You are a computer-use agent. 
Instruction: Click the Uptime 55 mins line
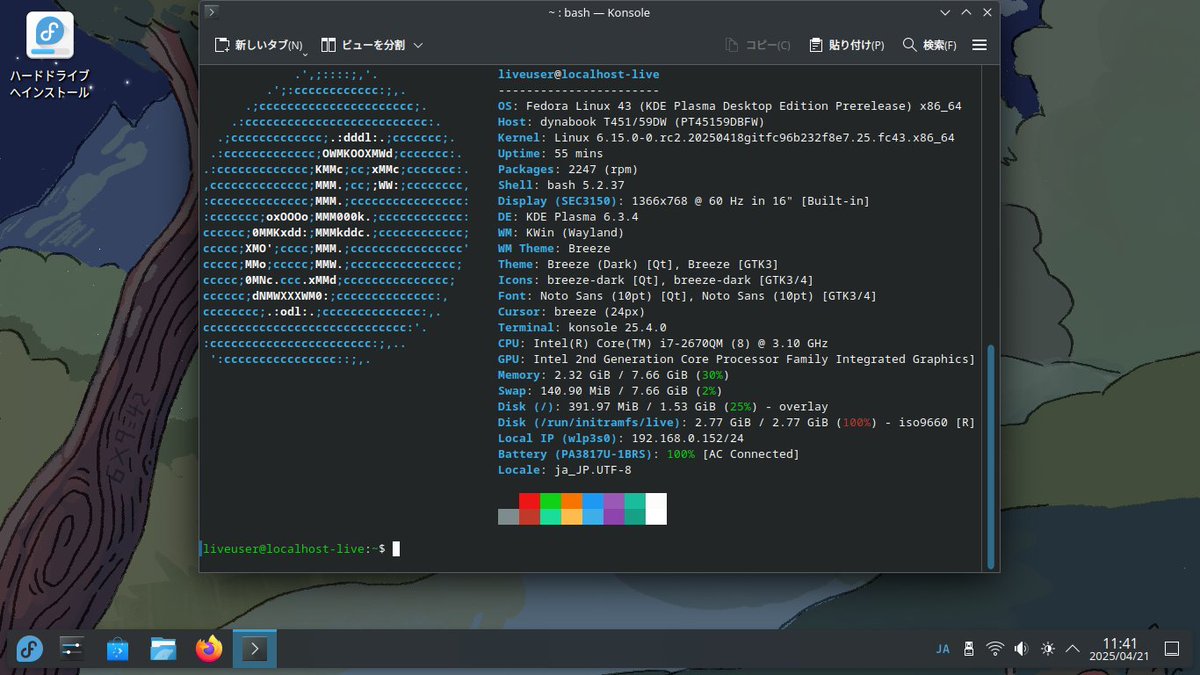pyautogui.click(x=550, y=153)
